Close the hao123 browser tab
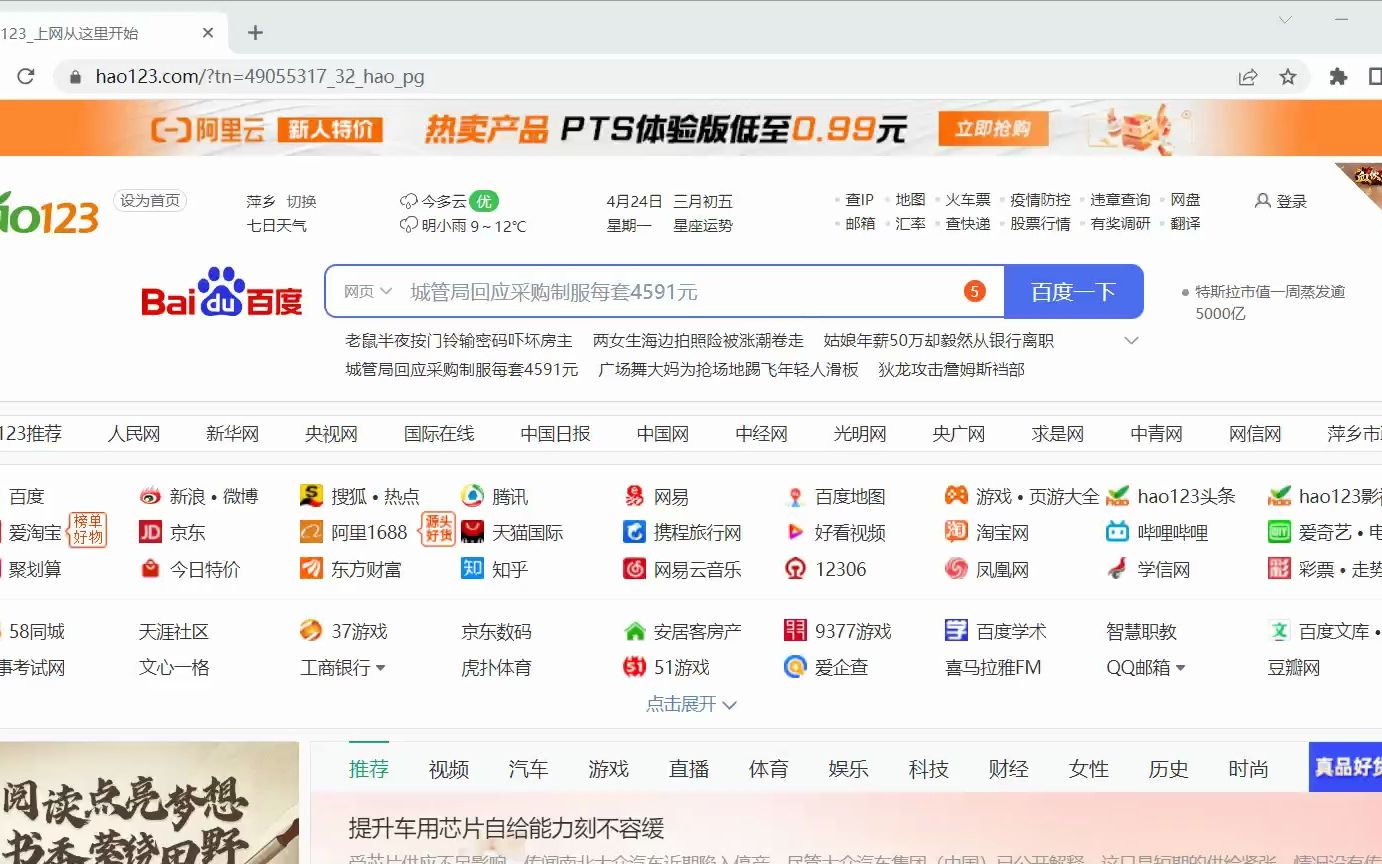 pyautogui.click(x=208, y=33)
